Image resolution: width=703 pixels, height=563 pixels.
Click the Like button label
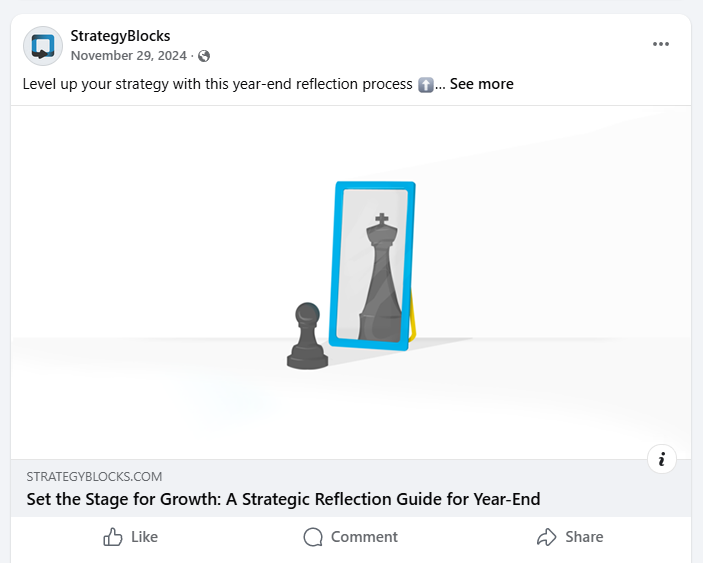(144, 537)
